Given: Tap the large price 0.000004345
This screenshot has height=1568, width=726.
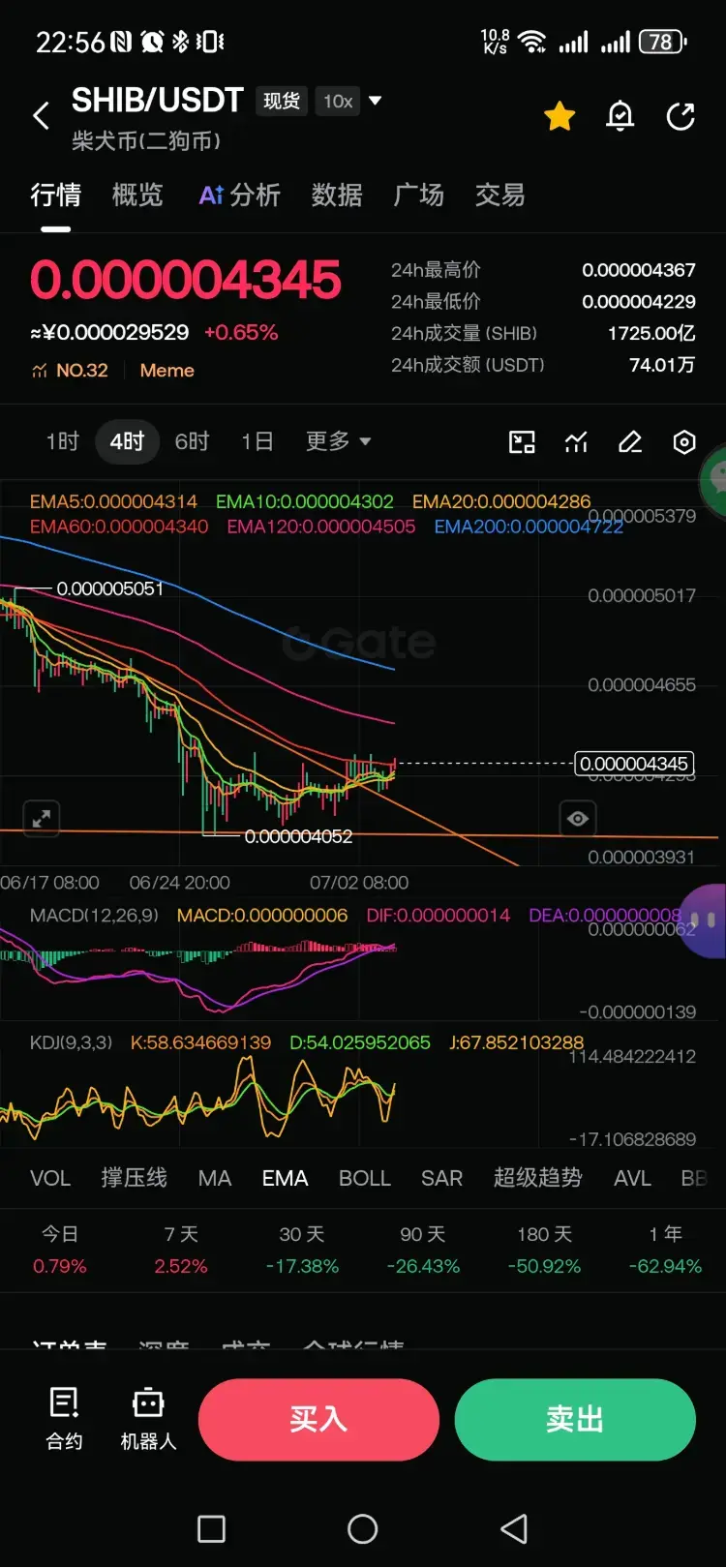Looking at the screenshot, I should 186,280.
